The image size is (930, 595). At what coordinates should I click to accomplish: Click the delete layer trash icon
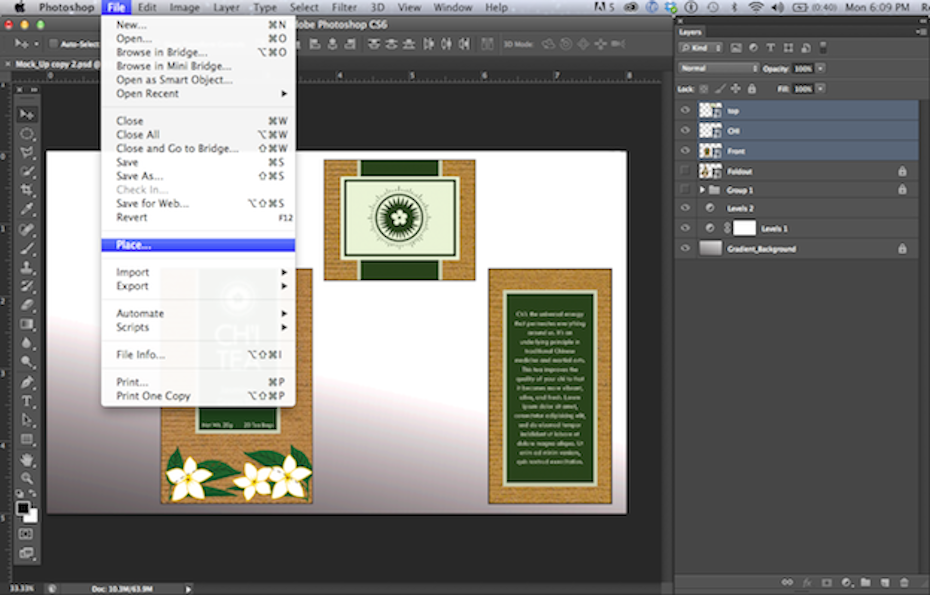coord(904,582)
